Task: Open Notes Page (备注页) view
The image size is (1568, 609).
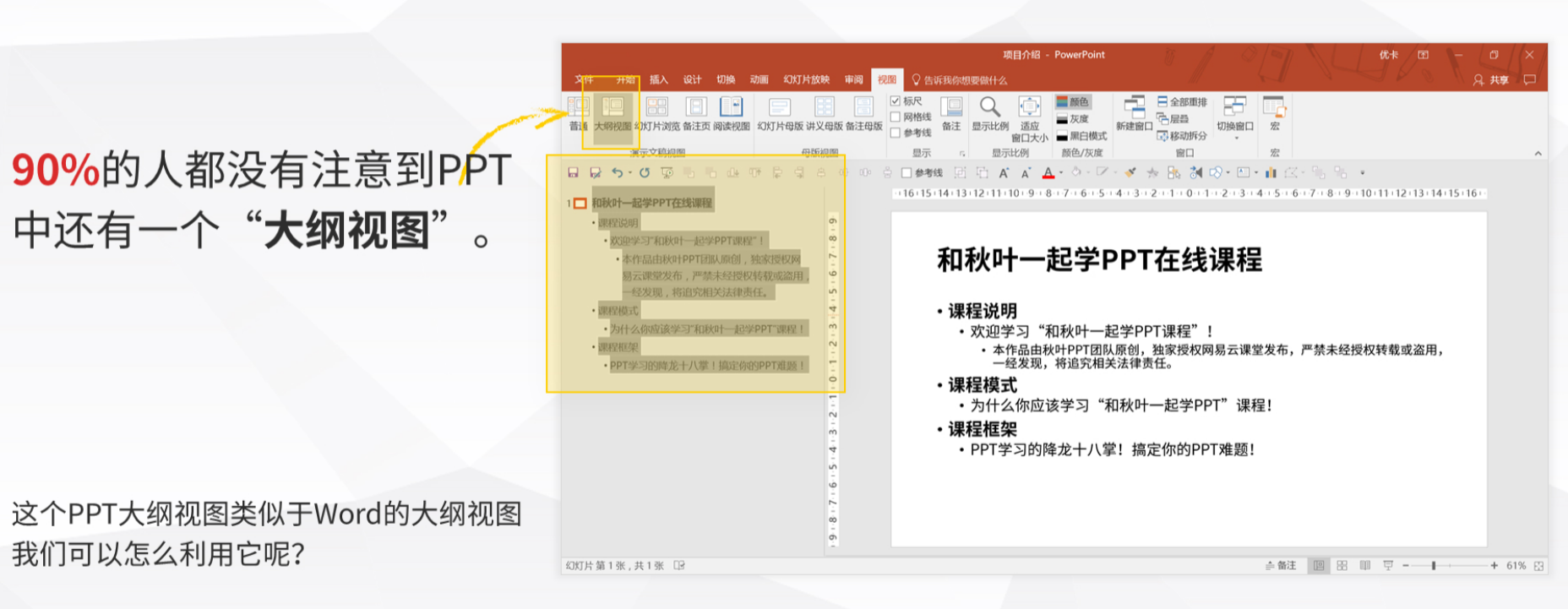Action: pos(696,114)
